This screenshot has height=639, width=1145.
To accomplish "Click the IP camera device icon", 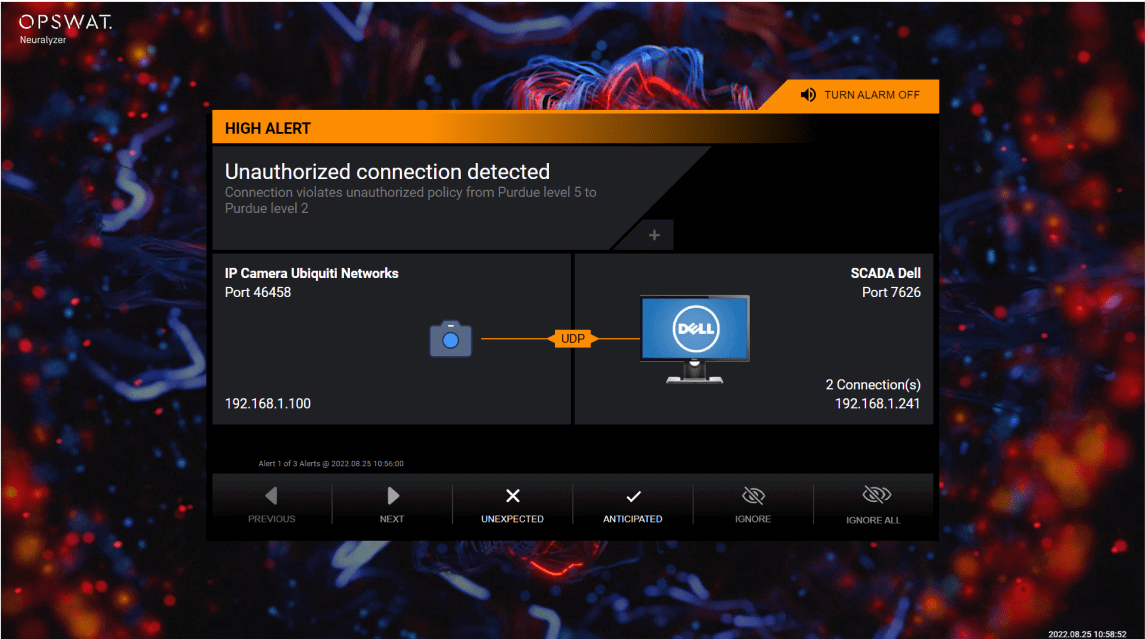I will click(451, 339).
